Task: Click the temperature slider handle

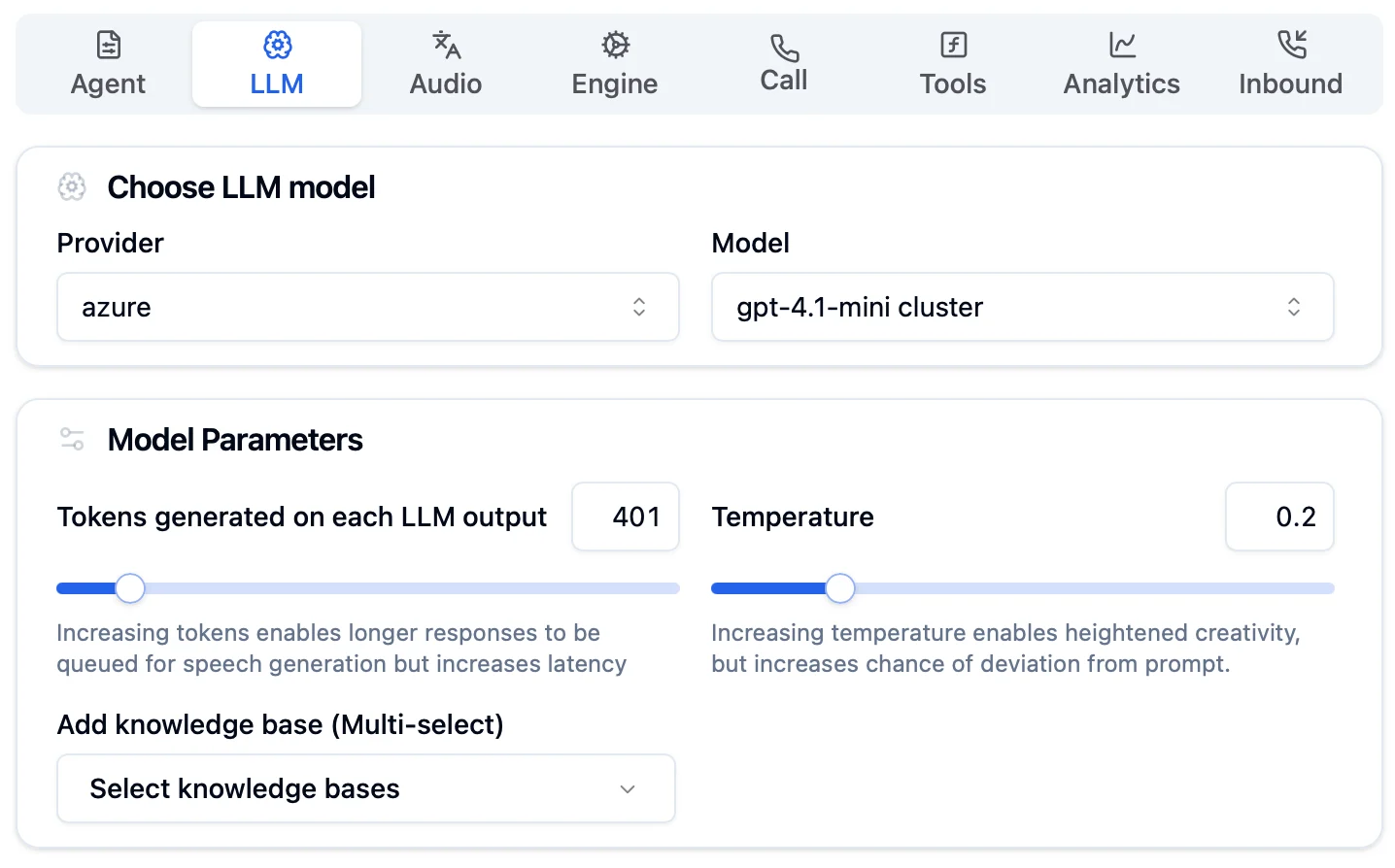Action: point(840,588)
